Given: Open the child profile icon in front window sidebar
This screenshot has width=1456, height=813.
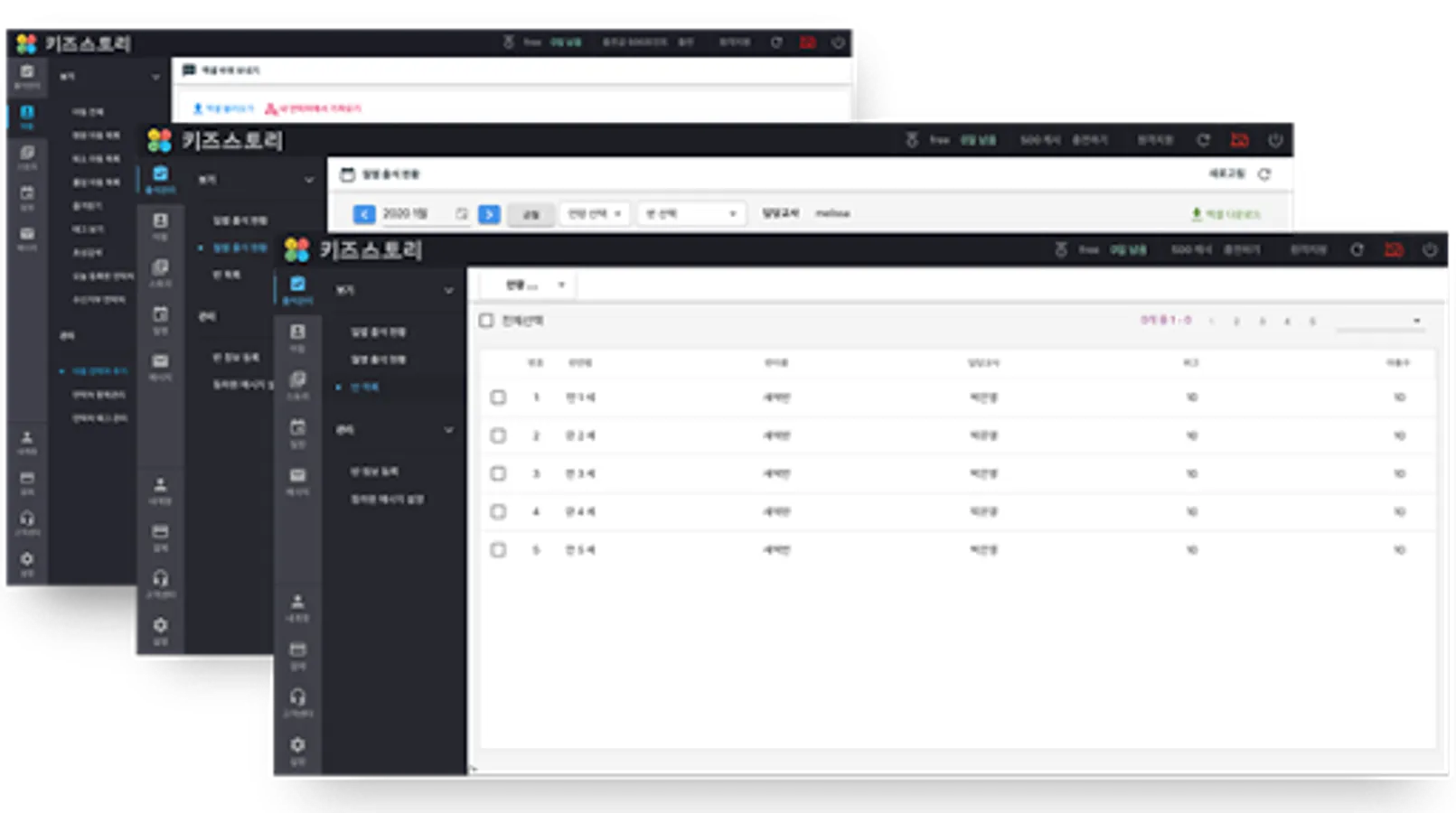Looking at the screenshot, I should (297, 332).
